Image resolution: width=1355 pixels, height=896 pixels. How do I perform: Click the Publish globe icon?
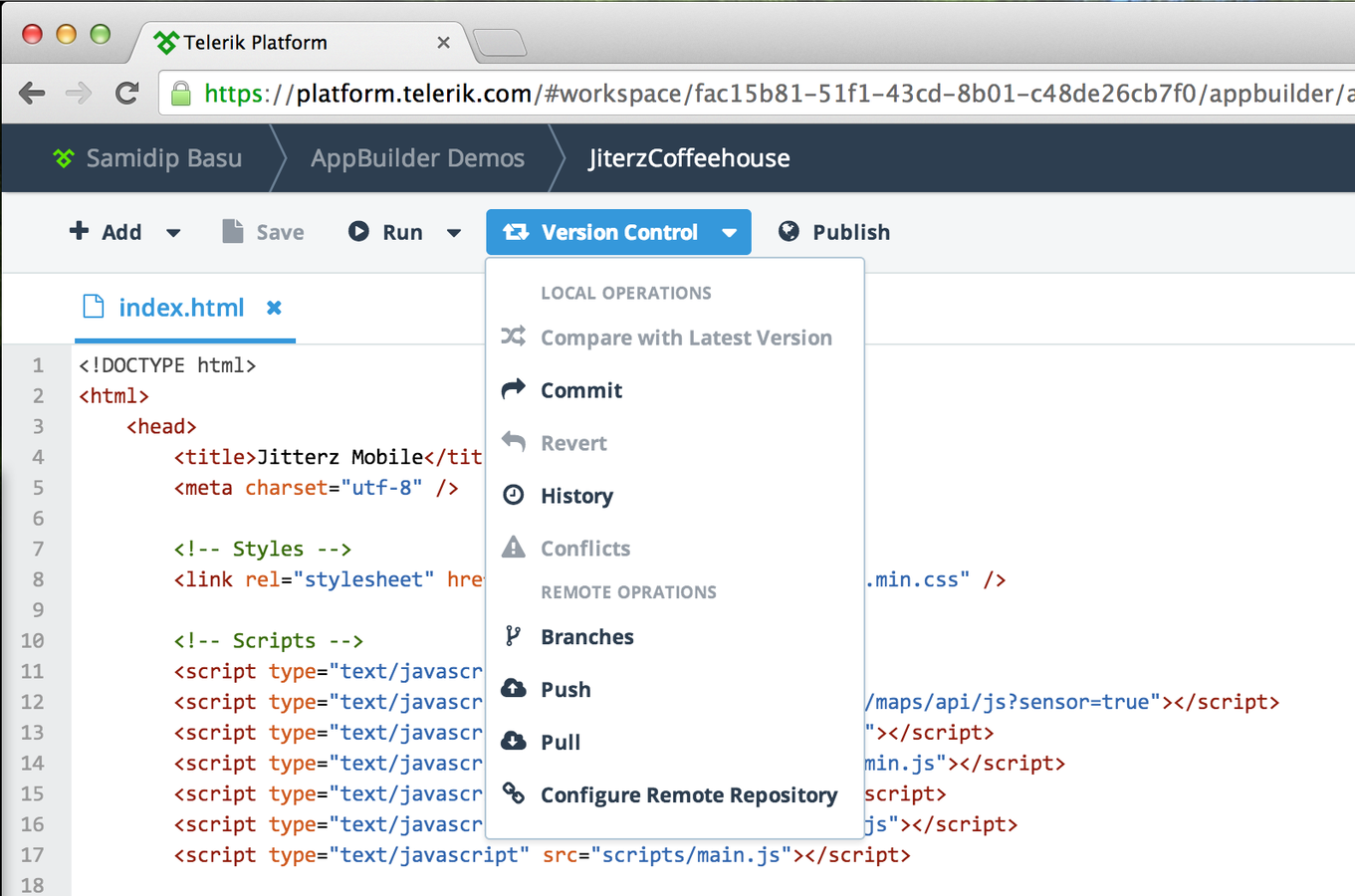coord(789,231)
